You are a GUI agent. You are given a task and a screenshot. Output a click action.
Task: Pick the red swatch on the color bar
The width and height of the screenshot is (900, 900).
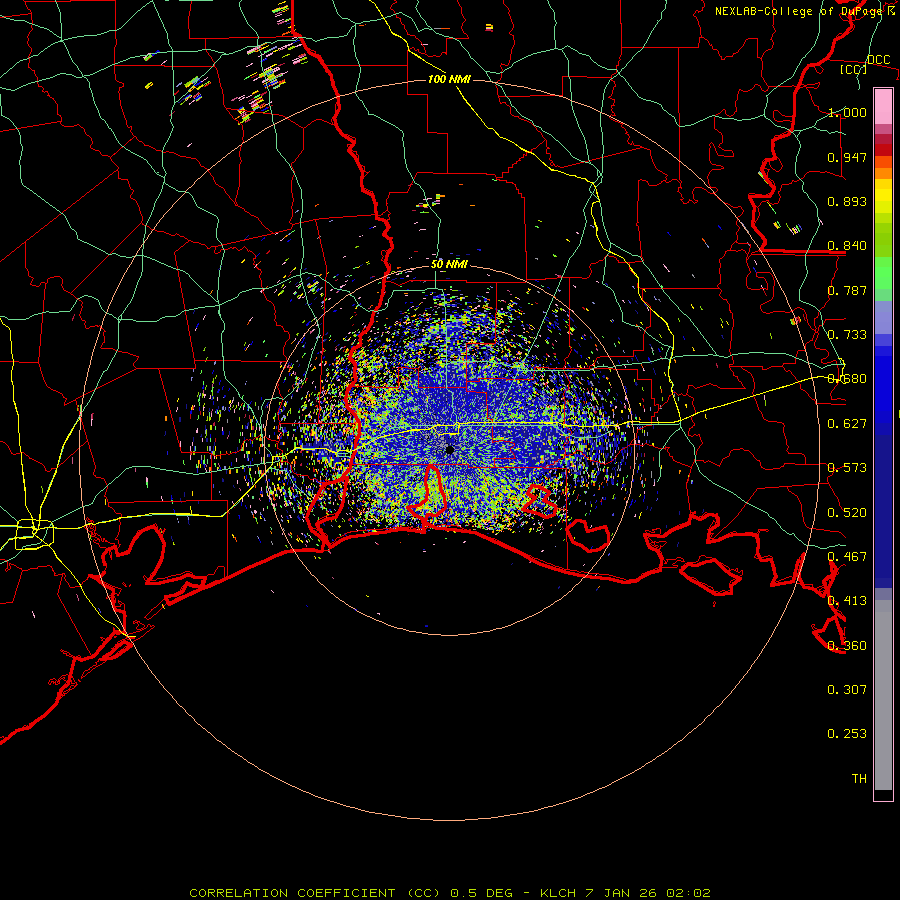coord(883,150)
